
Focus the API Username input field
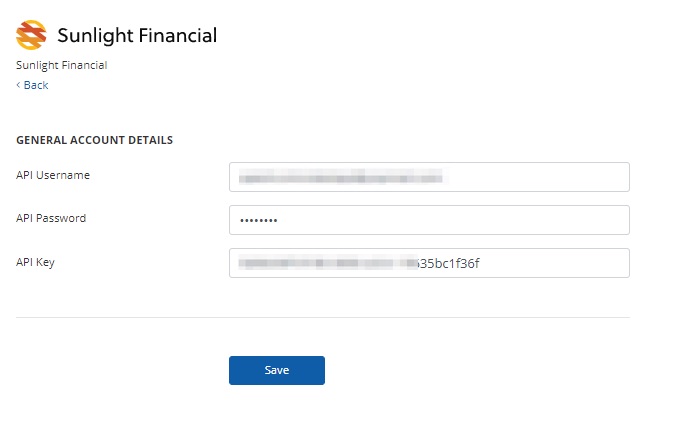(429, 177)
